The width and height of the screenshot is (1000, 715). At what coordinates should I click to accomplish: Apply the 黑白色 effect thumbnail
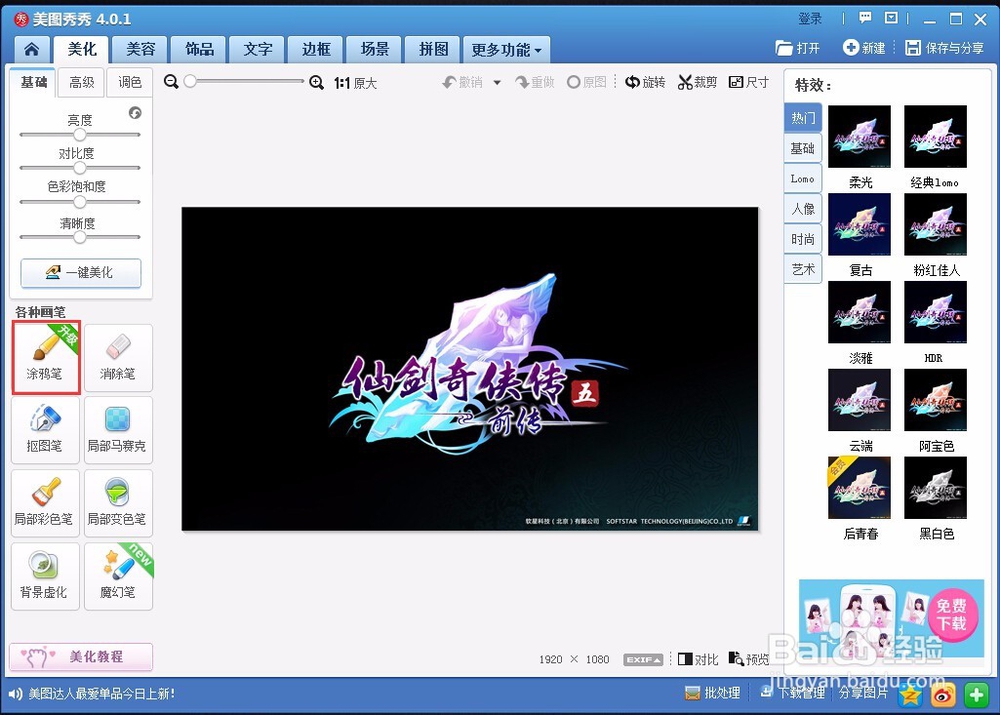(935, 487)
